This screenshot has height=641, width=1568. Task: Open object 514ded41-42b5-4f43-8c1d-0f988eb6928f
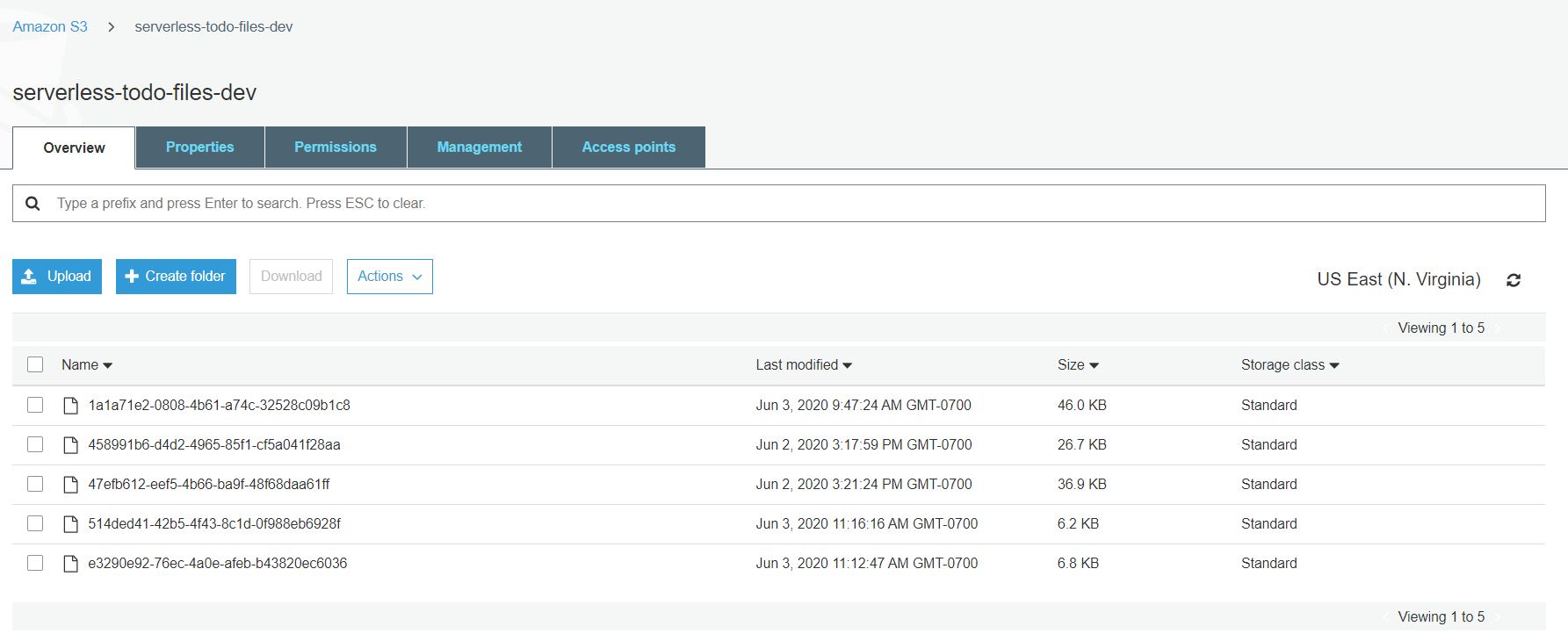(x=214, y=523)
